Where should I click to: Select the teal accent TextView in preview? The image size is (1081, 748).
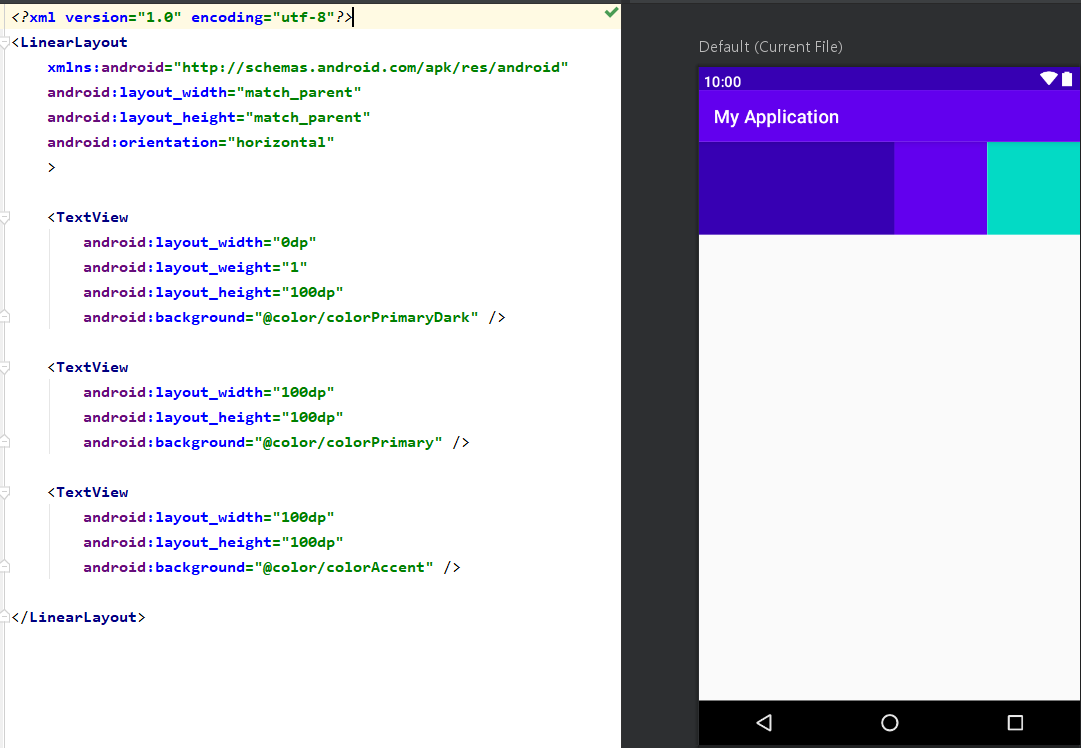point(1033,188)
